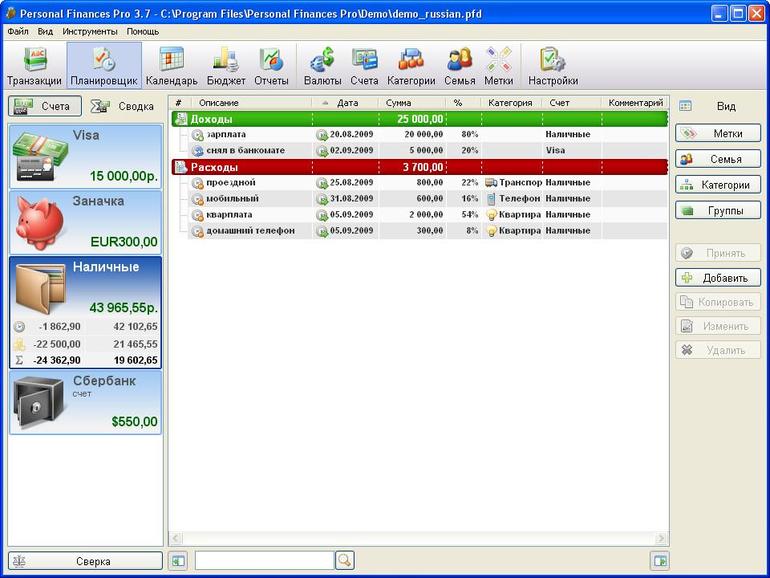This screenshot has height=578, width=770.
Task: Open the Метки tags toolbar icon
Action: [x=499, y=66]
